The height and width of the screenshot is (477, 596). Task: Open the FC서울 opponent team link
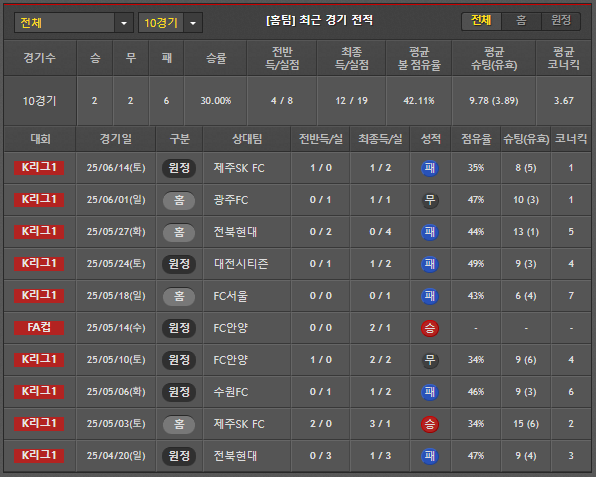[x=231, y=296]
